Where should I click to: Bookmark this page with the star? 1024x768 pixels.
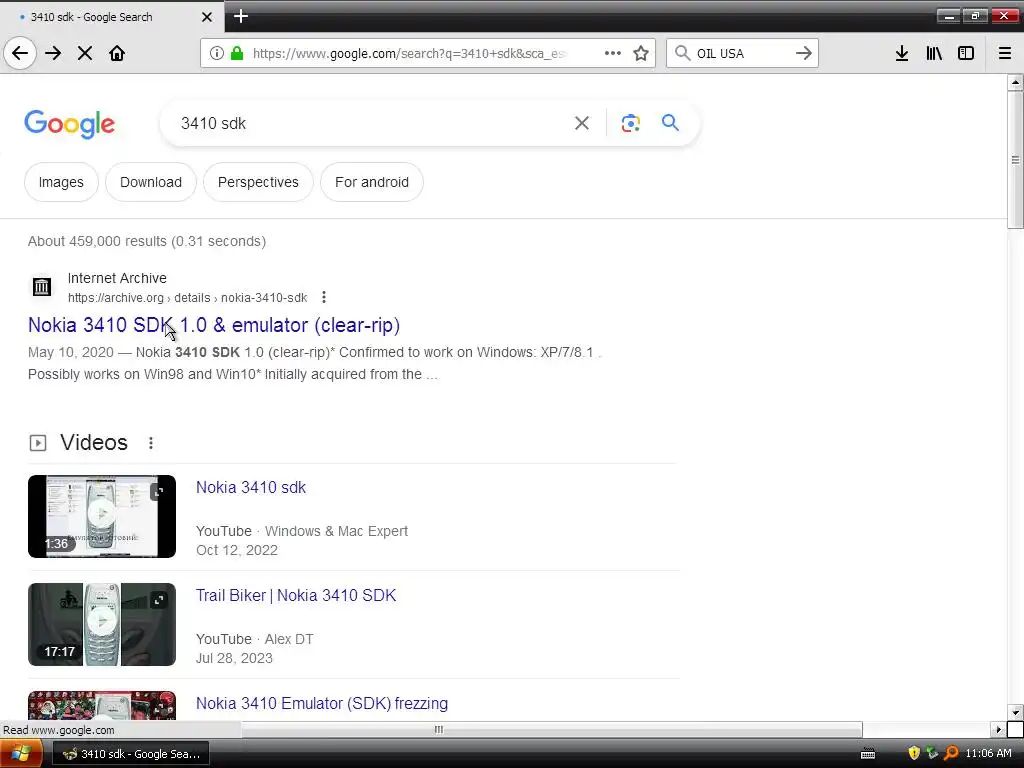click(641, 53)
